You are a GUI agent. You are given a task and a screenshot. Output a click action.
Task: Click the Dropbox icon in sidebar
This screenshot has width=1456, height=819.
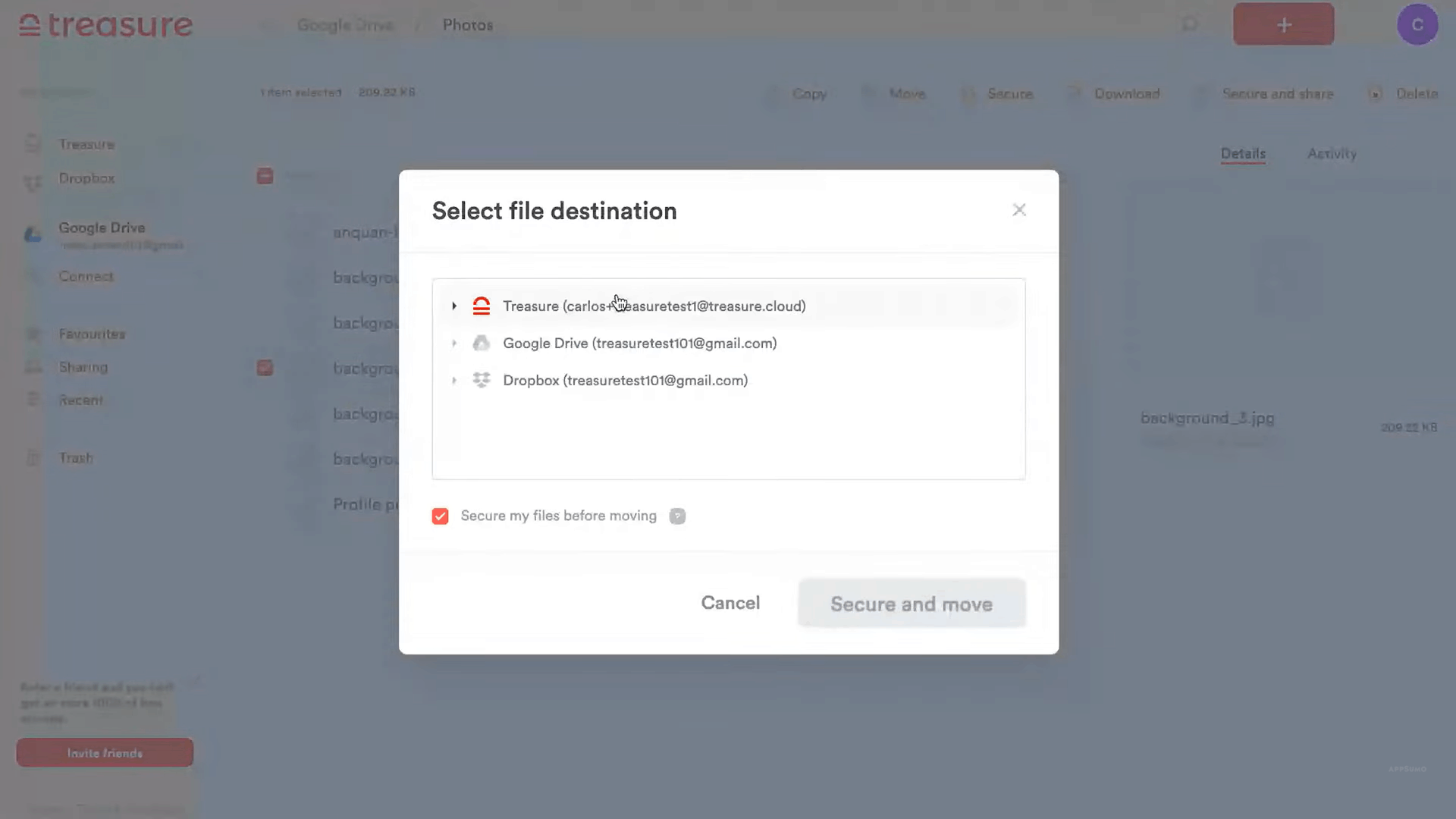[33, 182]
